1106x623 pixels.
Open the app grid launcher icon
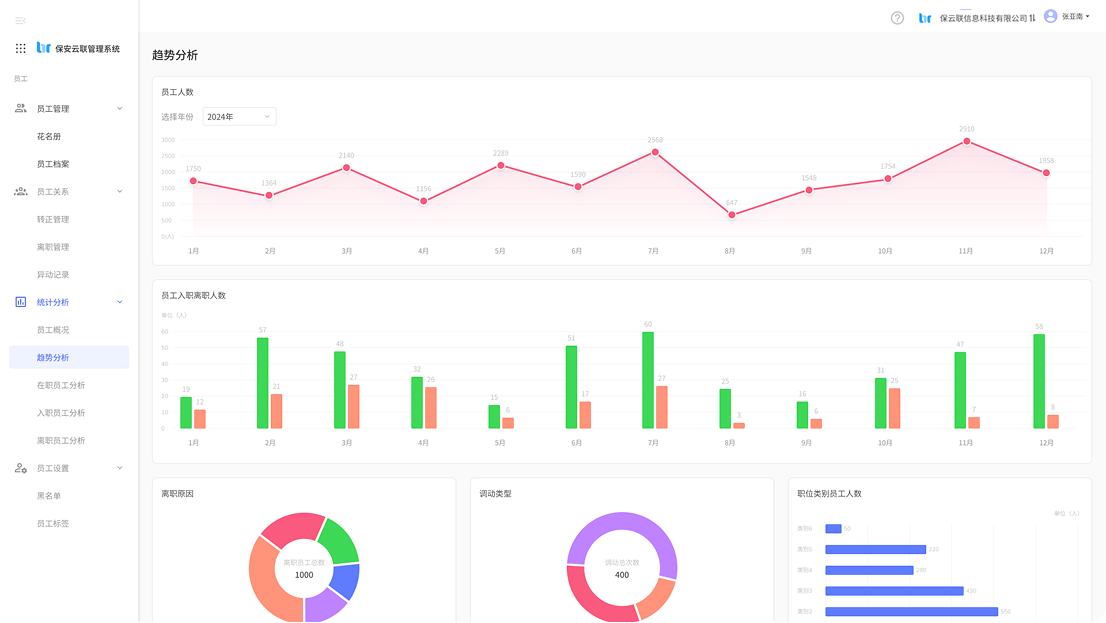21,48
